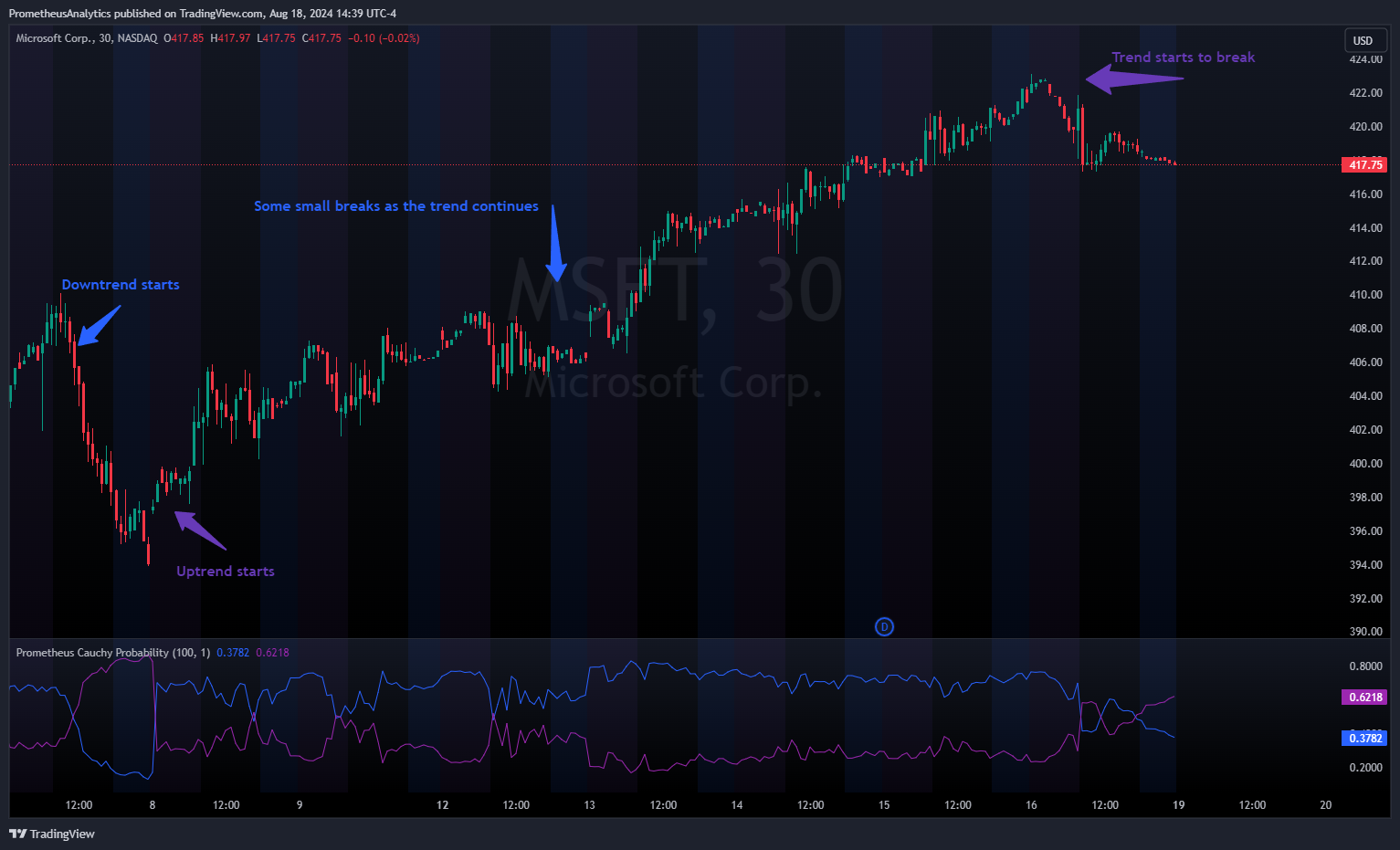This screenshot has width=1400, height=850.
Task: Click the 422.00 price axis label
Action: point(1365,93)
